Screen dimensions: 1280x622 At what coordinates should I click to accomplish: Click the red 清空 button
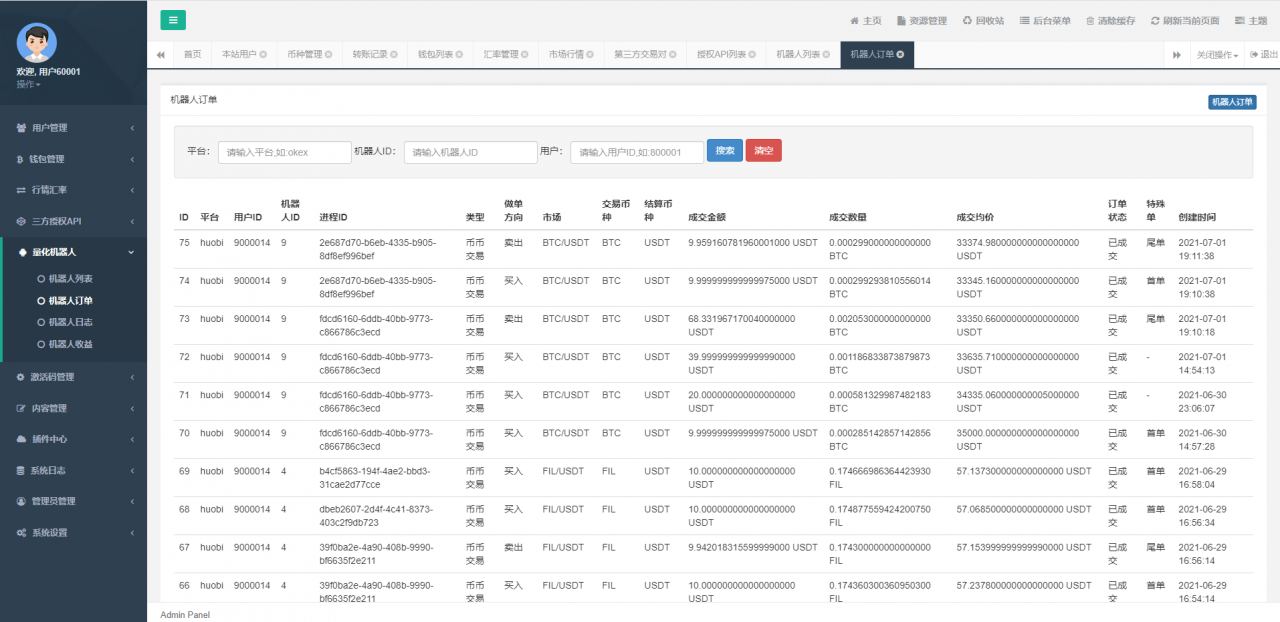point(763,151)
